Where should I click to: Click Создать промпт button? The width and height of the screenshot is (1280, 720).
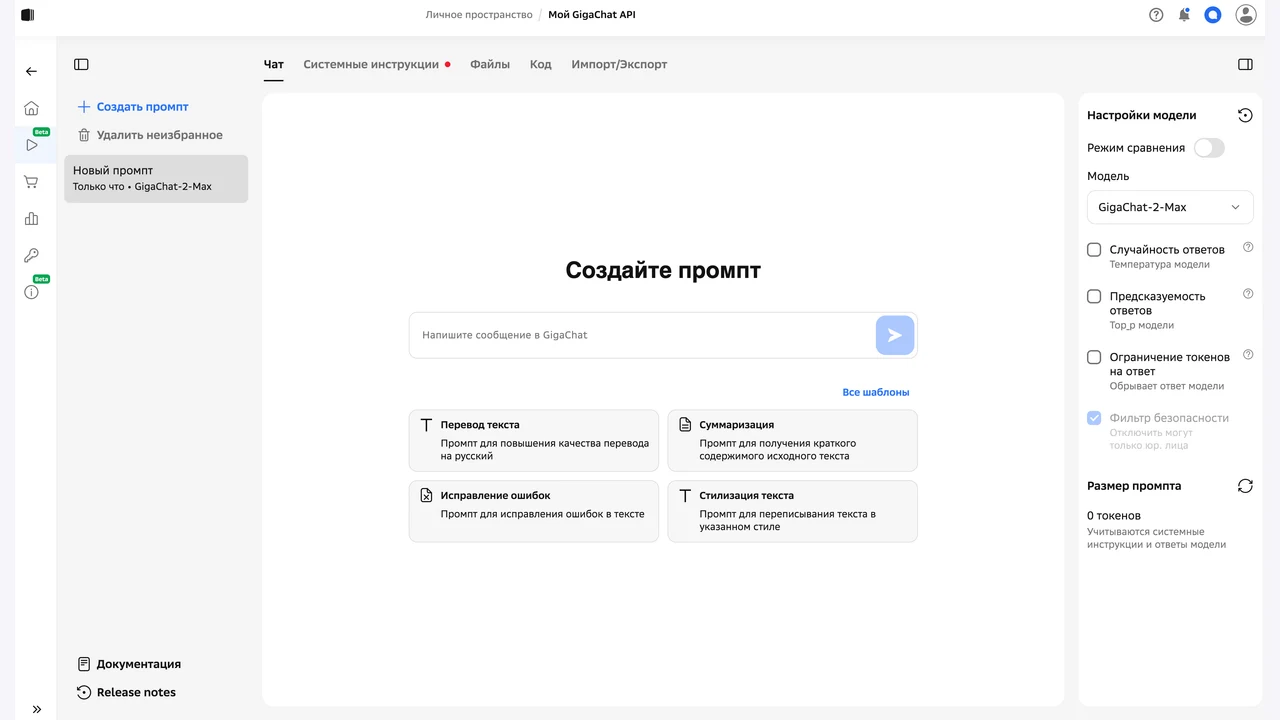(x=133, y=107)
